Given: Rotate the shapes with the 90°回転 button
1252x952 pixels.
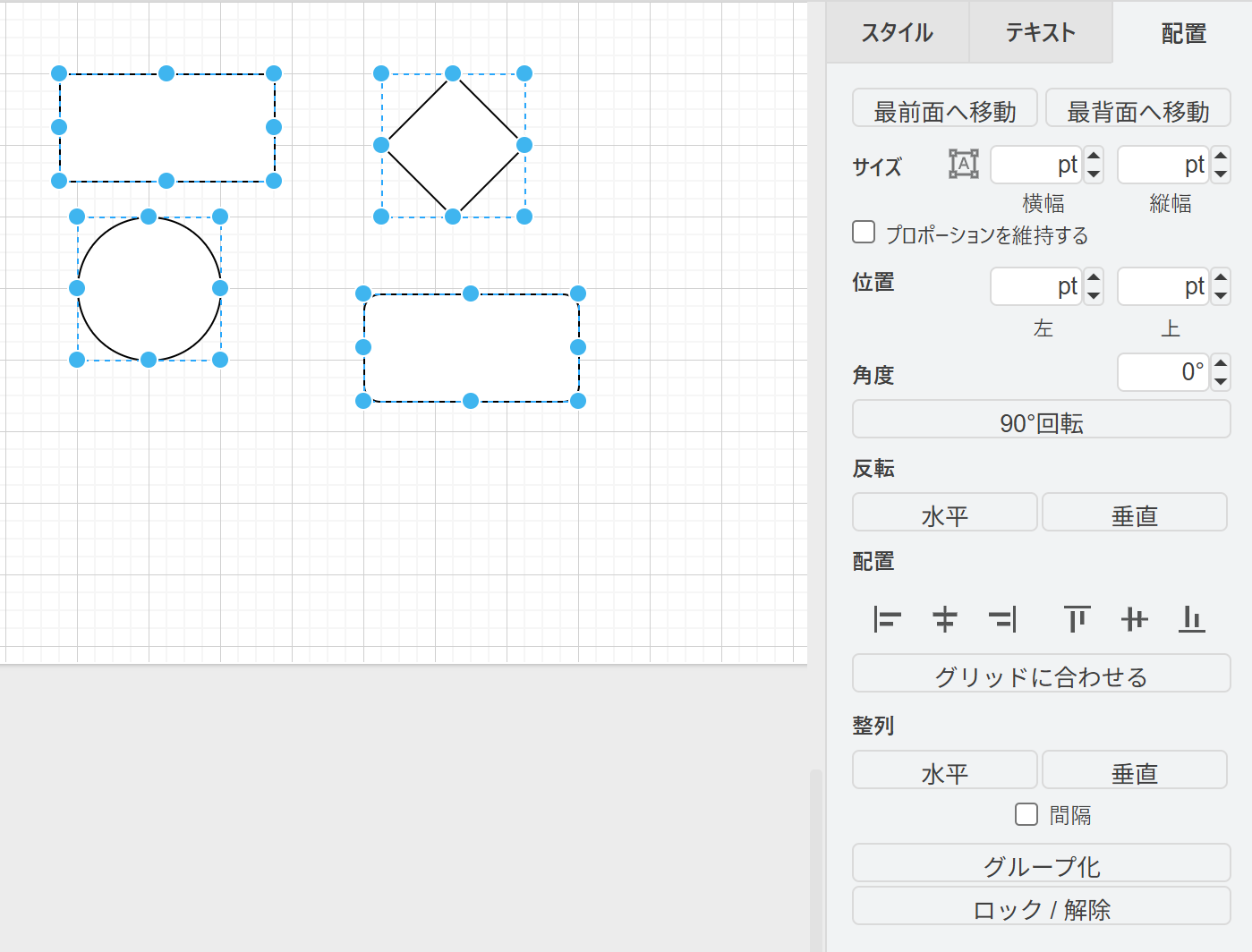Looking at the screenshot, I should click(1041, 419).
